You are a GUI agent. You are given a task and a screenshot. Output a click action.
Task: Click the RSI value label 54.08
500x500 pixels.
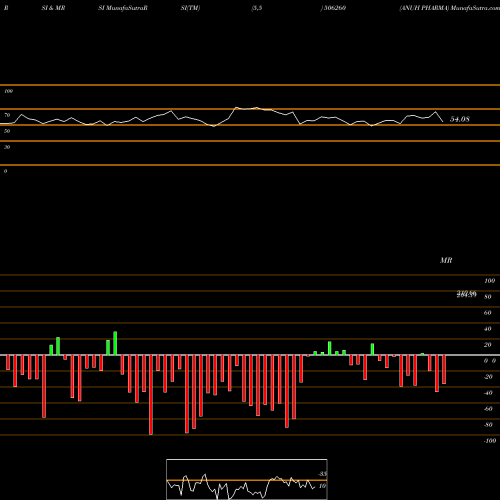click(x=460, y=119)
